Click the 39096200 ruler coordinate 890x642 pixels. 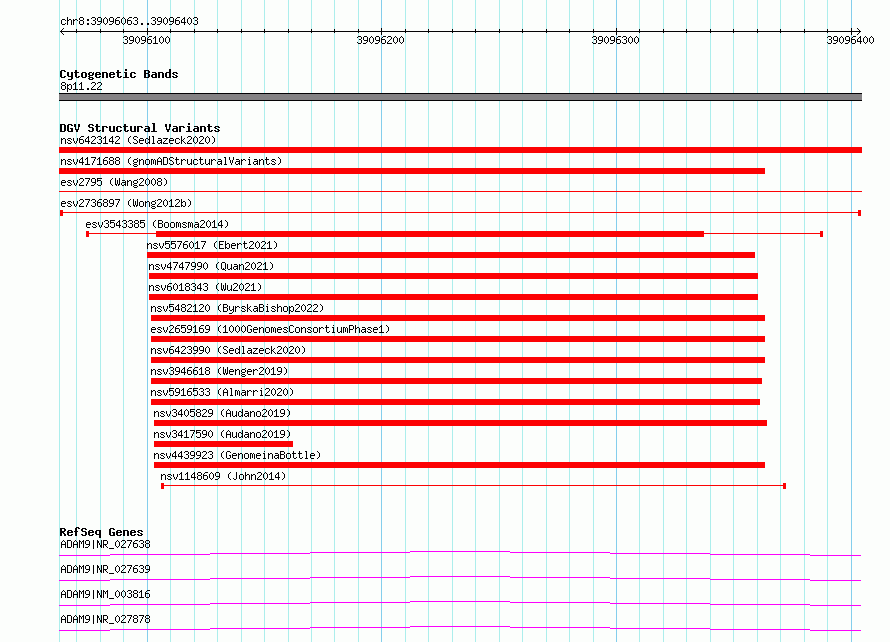380,40
